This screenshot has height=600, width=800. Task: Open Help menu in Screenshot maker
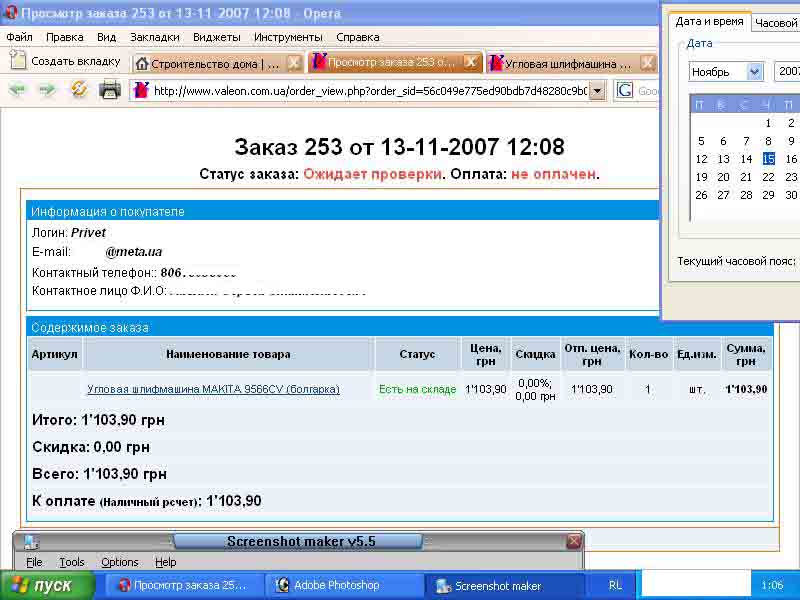[165, 562]
